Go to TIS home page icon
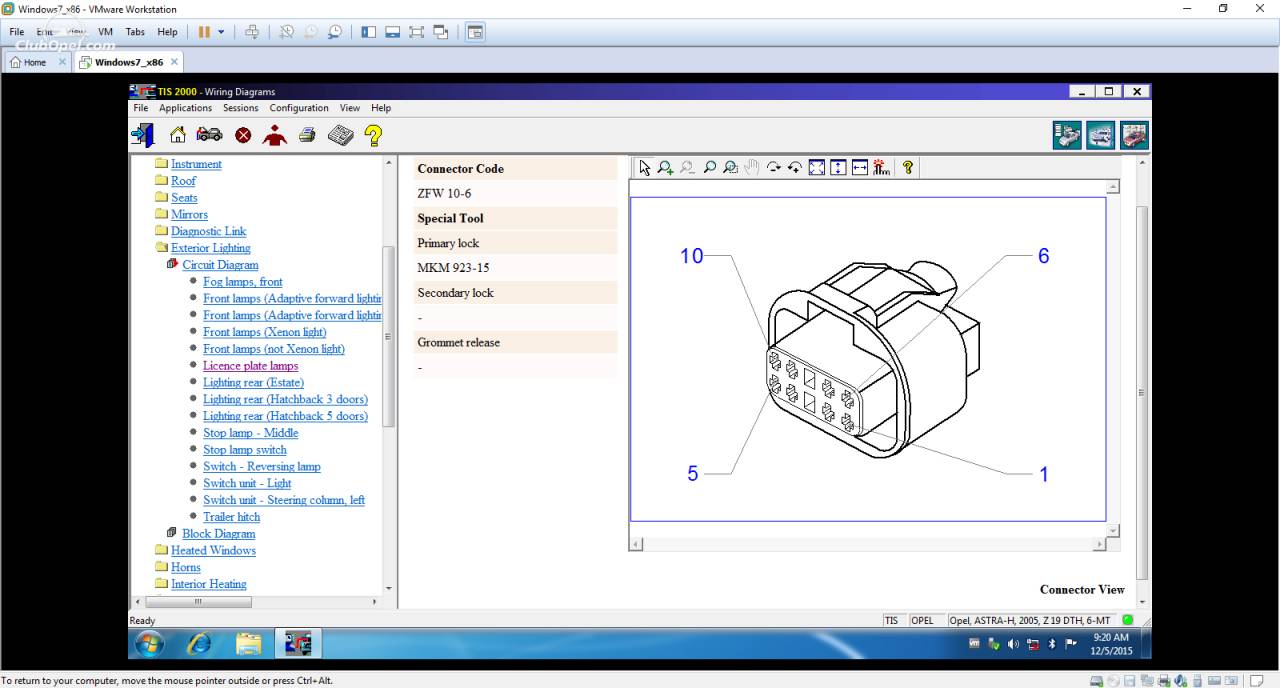Screen dimensions: 1280x688 click(x=177, y=135)
